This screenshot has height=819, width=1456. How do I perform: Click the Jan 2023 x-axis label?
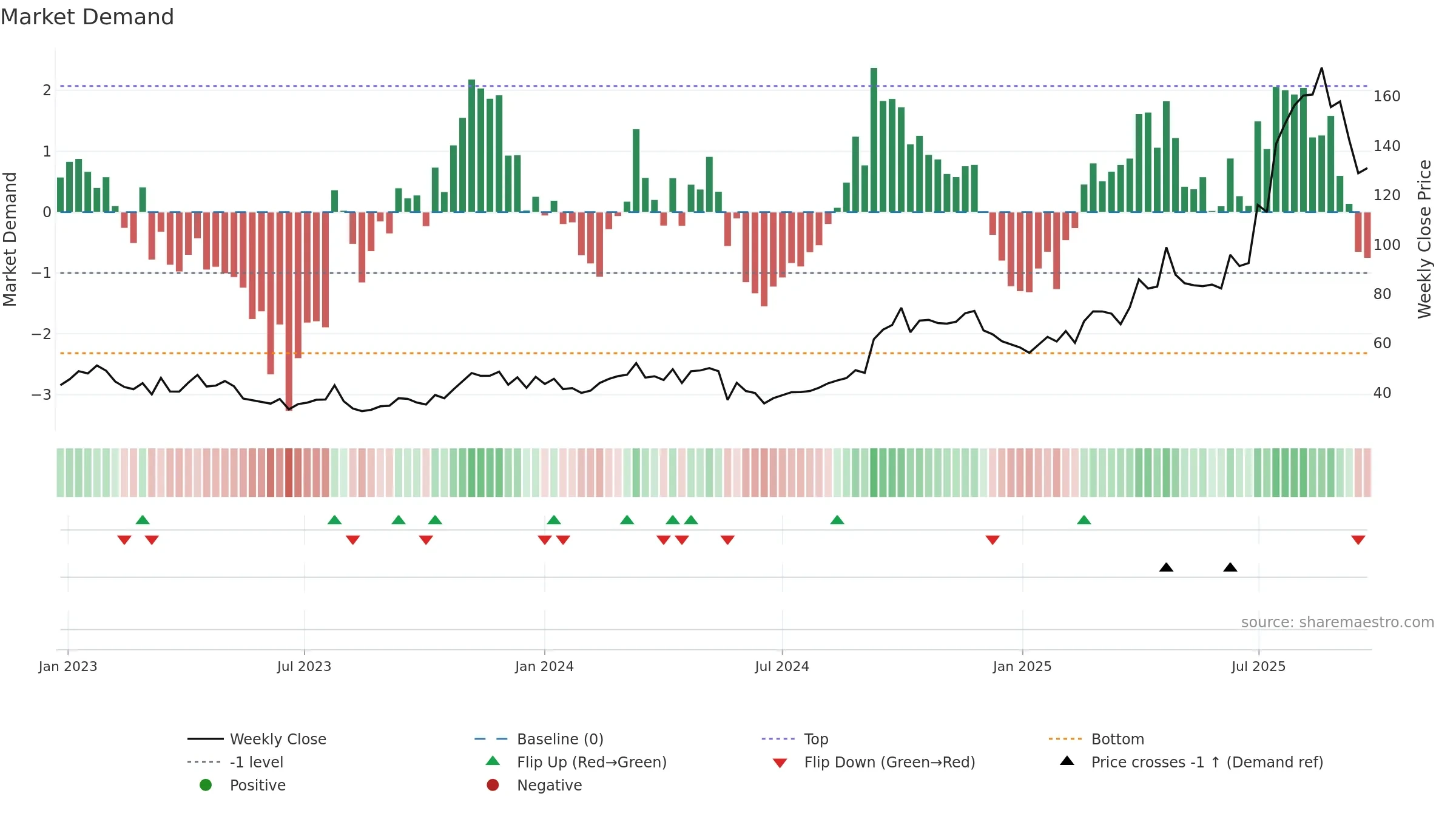pos(68,666)
